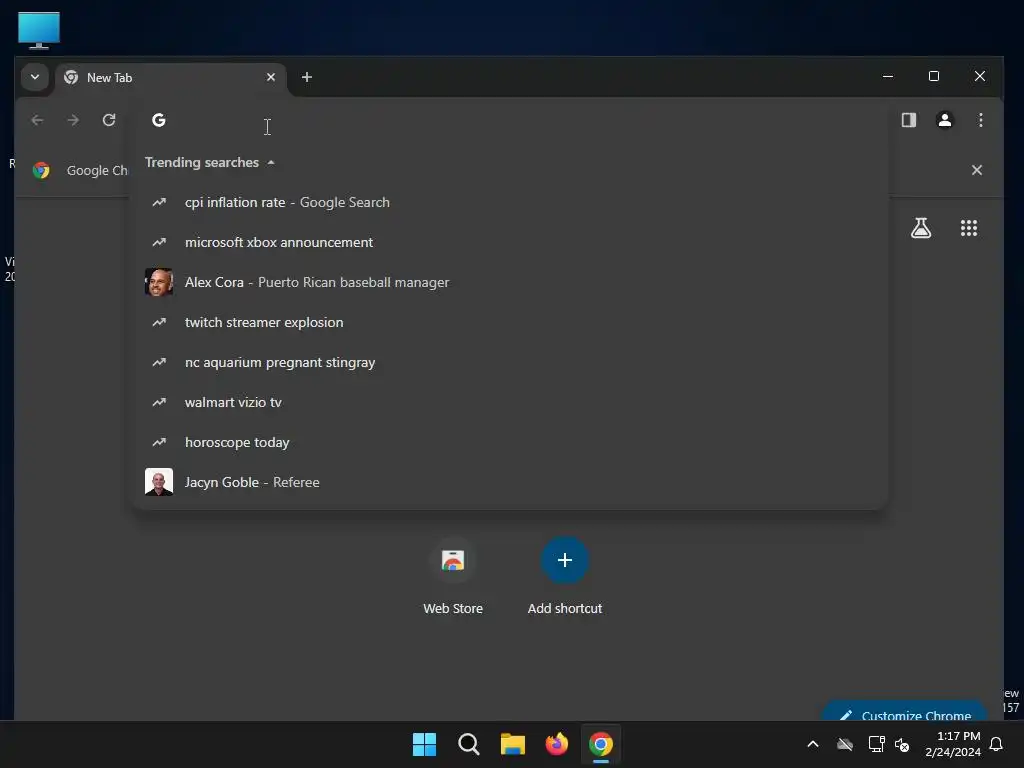Image resolution: width=1024 pixels, height=768 pixels.
Task: Launch Firefox from the taskbar
Action: 556,744
